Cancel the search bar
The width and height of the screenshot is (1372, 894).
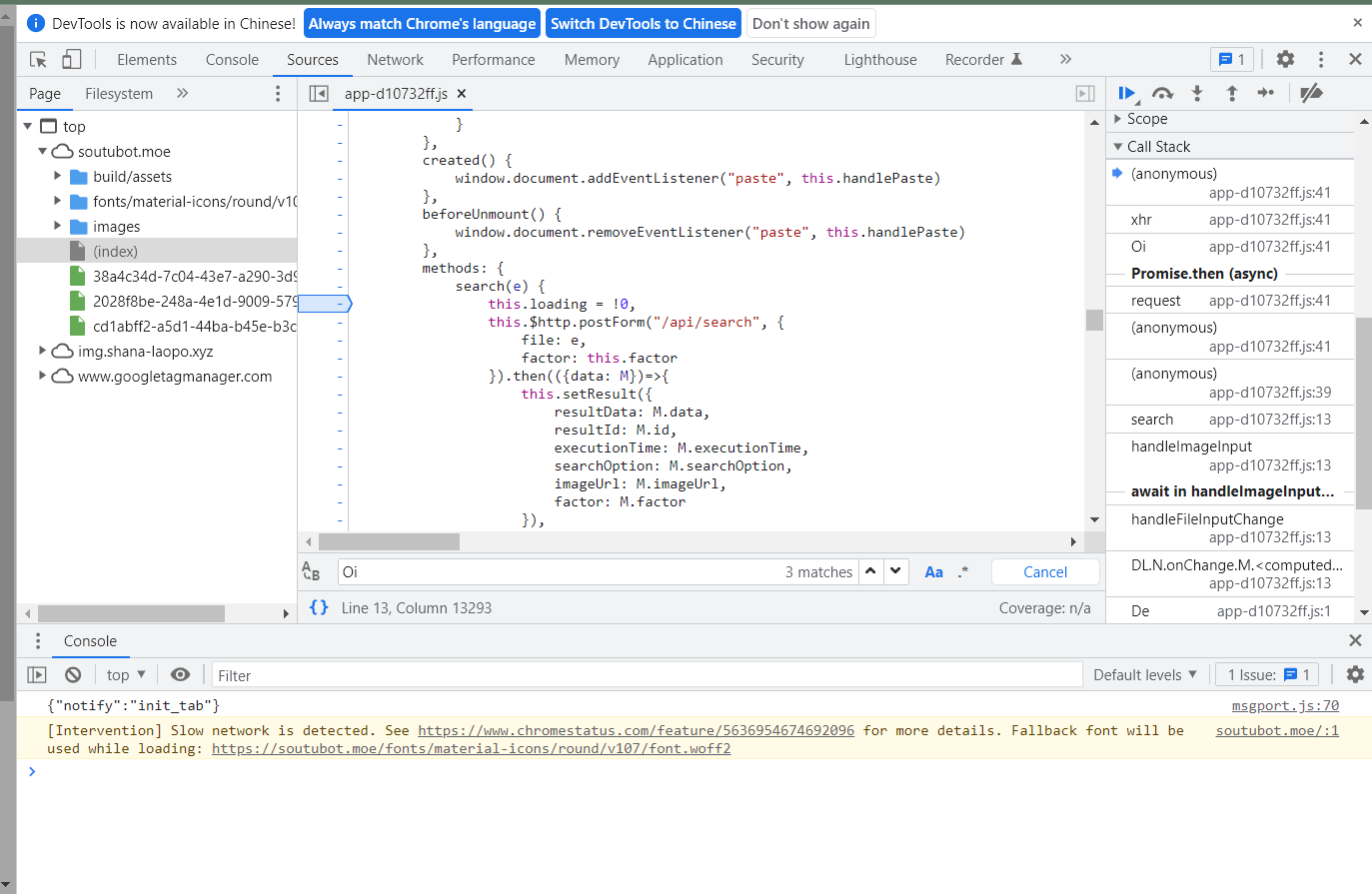pos(1045,572)
